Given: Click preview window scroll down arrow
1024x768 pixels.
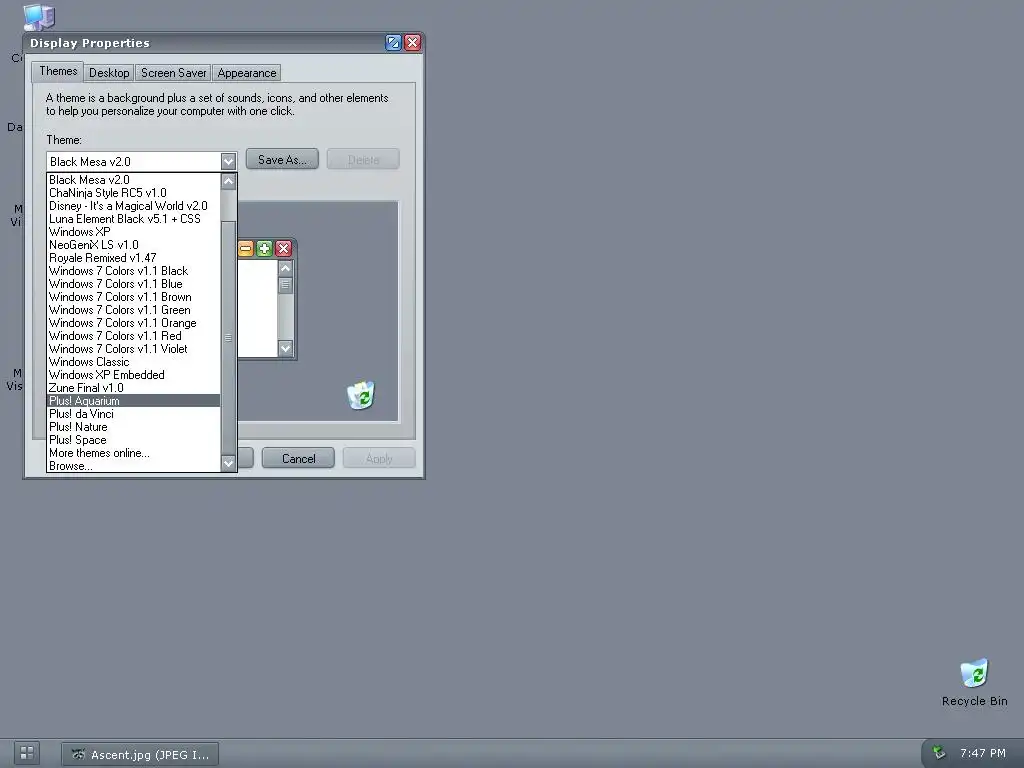Looking at the screenshot, I should 285,348.
